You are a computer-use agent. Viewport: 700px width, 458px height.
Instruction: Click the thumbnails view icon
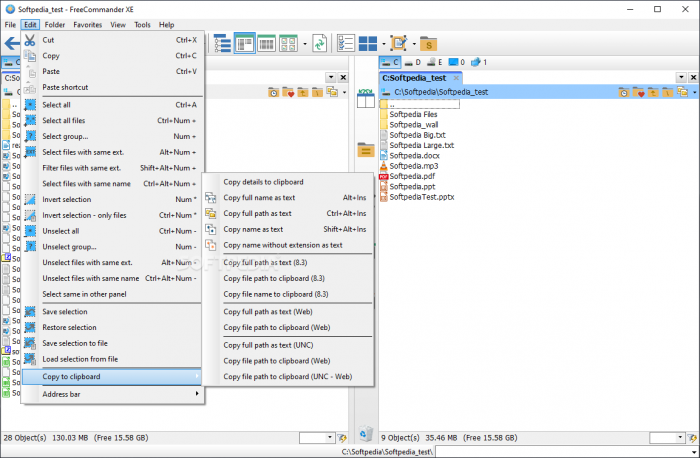tap(289, 43)
